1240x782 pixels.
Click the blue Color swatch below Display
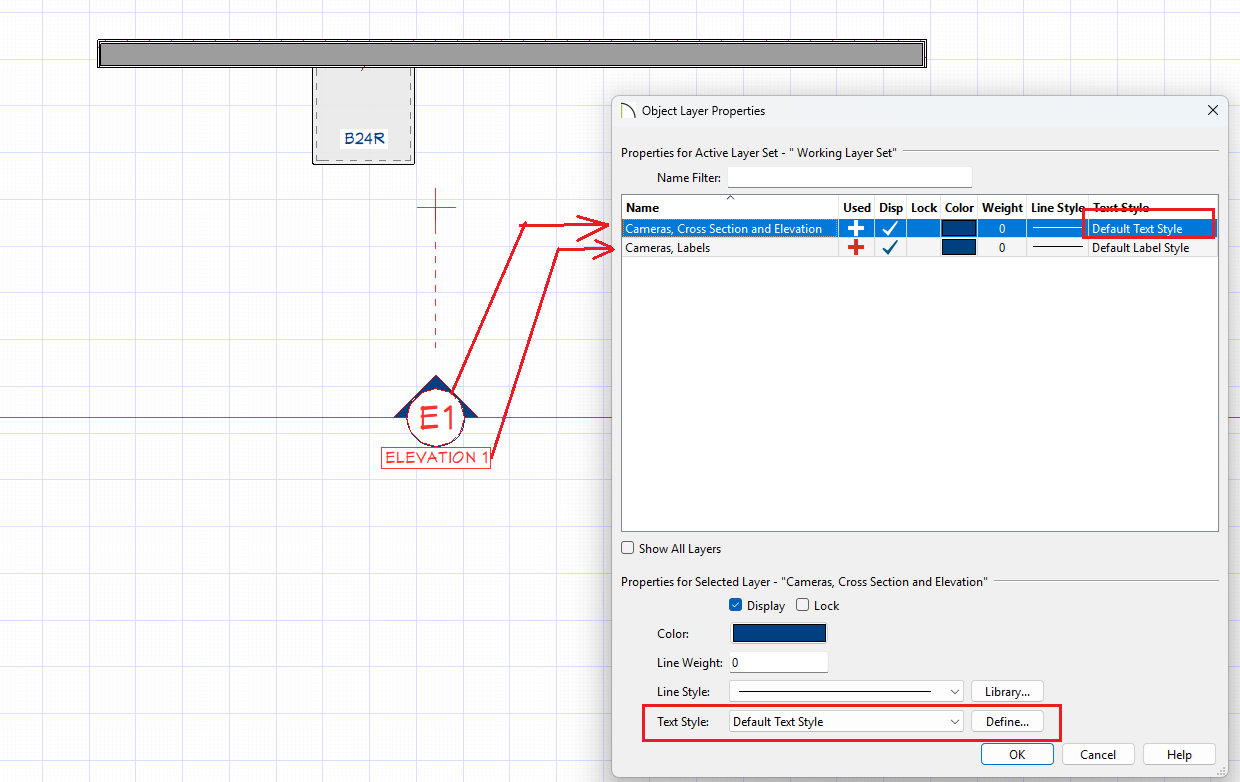(779, 634)
